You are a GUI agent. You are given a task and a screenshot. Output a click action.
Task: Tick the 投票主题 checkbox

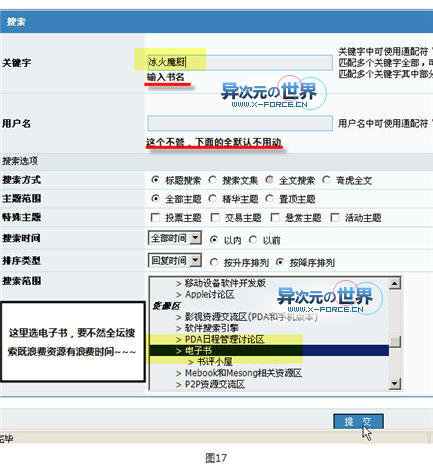(x=155, y=218)
